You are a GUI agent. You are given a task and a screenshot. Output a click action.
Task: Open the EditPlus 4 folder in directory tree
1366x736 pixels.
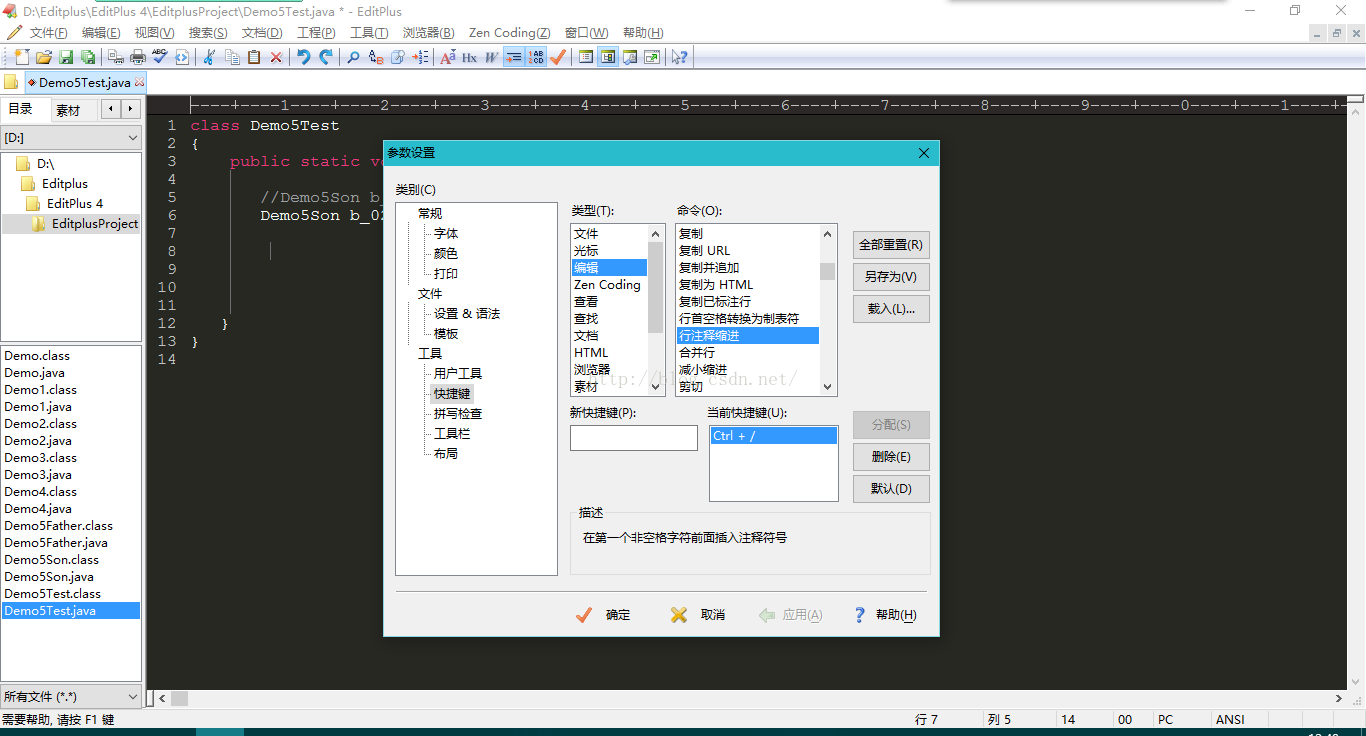pos(75,203)
